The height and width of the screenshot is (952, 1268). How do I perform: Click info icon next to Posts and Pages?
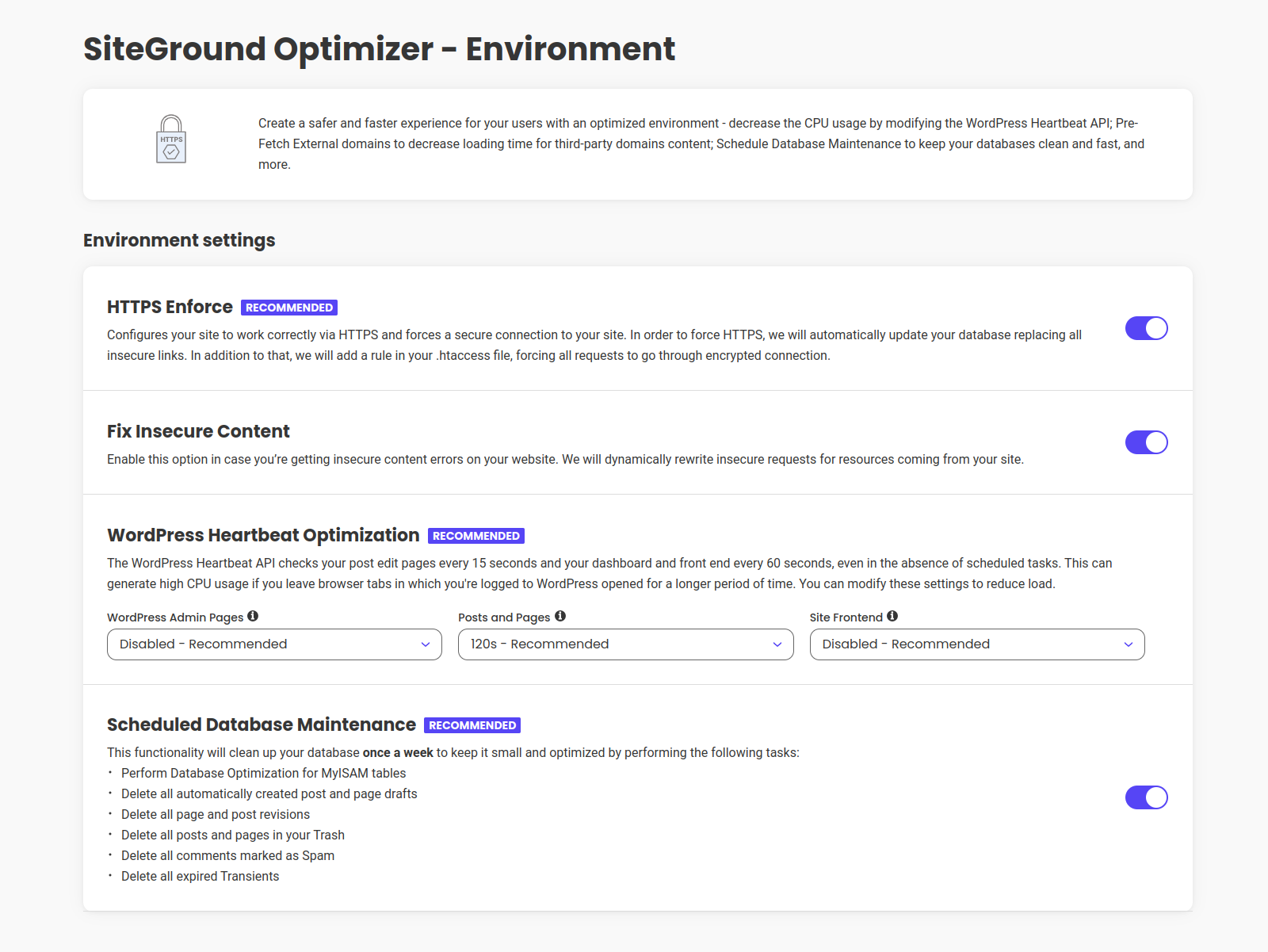point(560,616)
